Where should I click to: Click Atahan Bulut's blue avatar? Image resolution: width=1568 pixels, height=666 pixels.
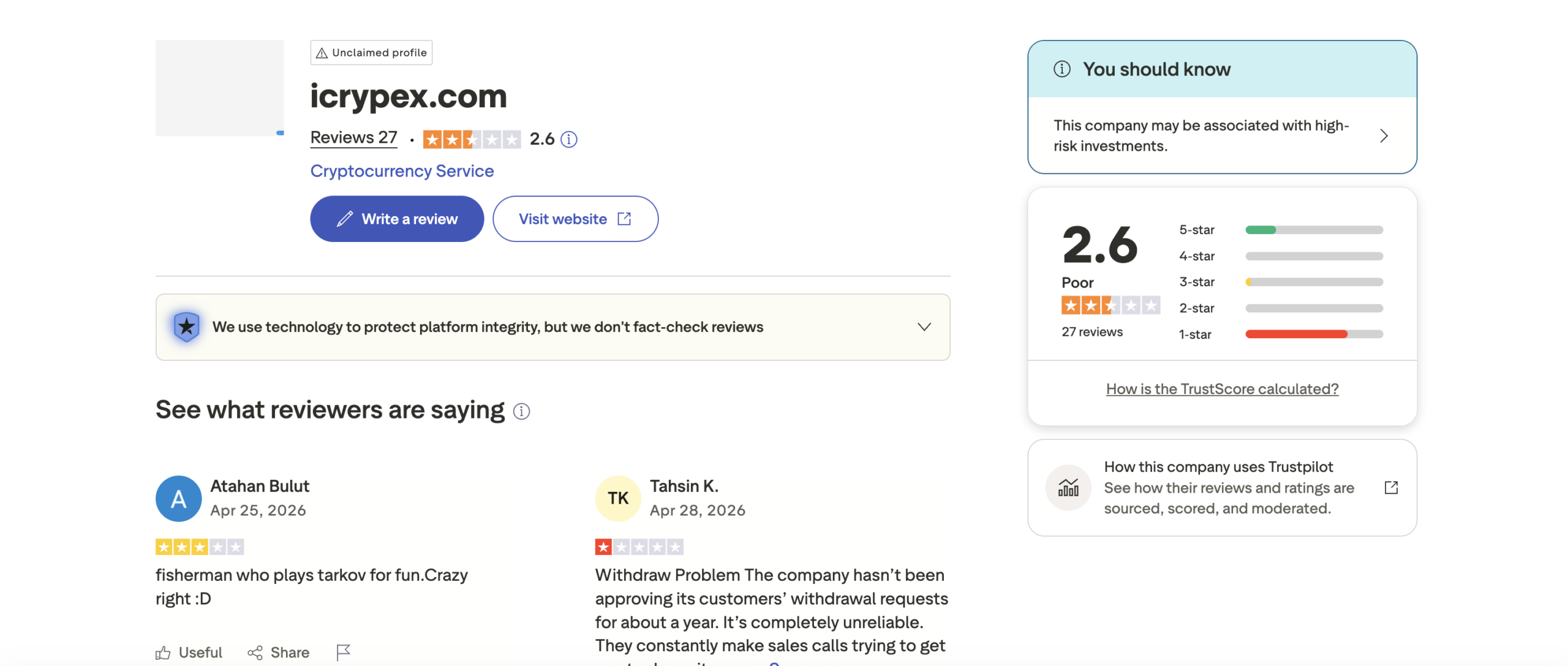coord(178,498)
